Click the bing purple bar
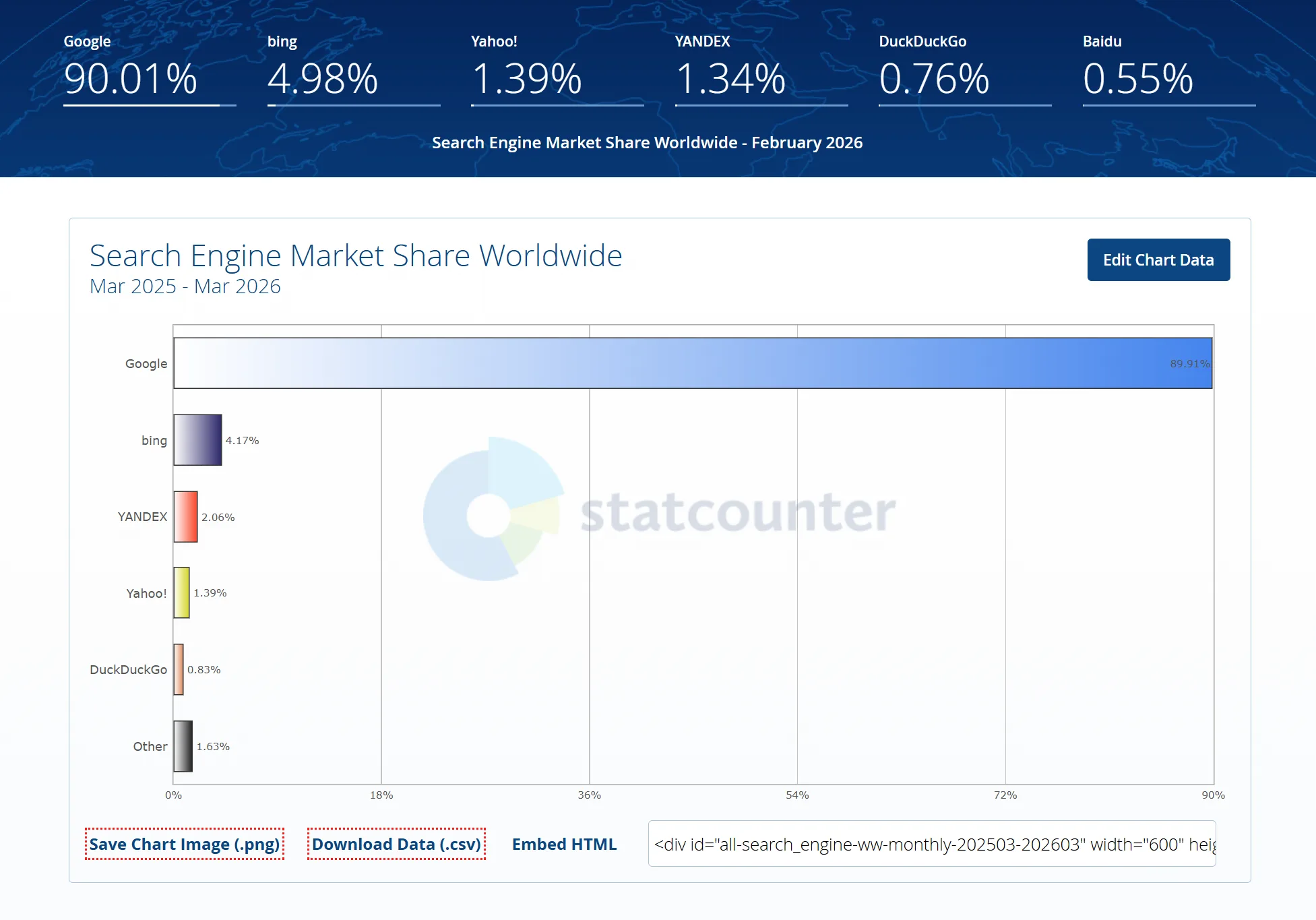 [x=197, y=440]
